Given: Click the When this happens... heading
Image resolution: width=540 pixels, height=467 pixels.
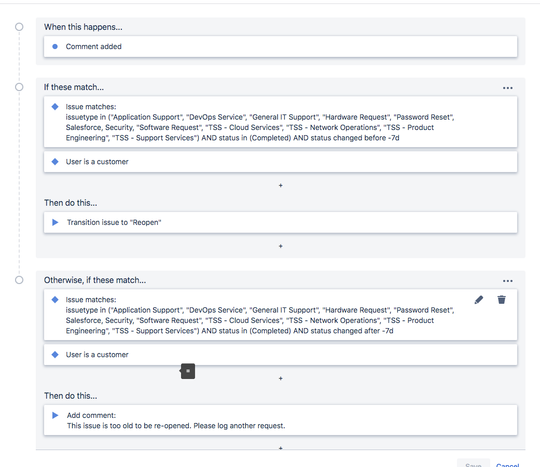Looking at the screenshot, I should [83, 27].
